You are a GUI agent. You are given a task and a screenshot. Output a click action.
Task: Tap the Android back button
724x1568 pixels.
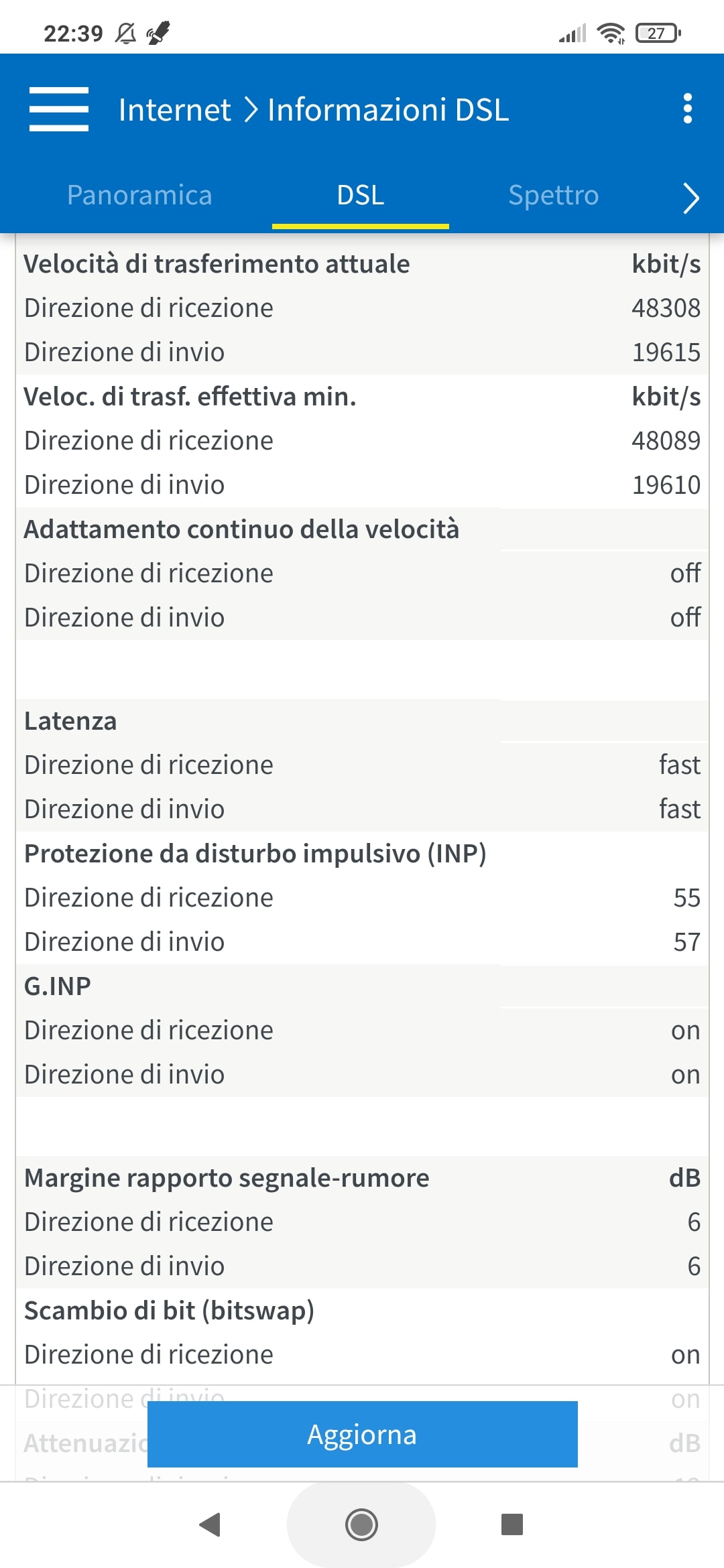(x=210, y=1524)
